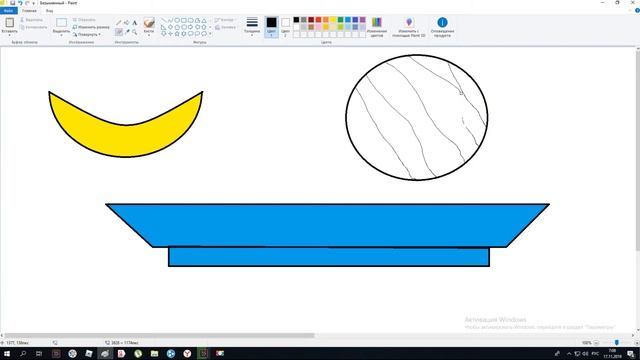The height and width of the screenshot is (360, 640).
Task: Select the Color picker eyedropper tool
Action: point(127,31)
